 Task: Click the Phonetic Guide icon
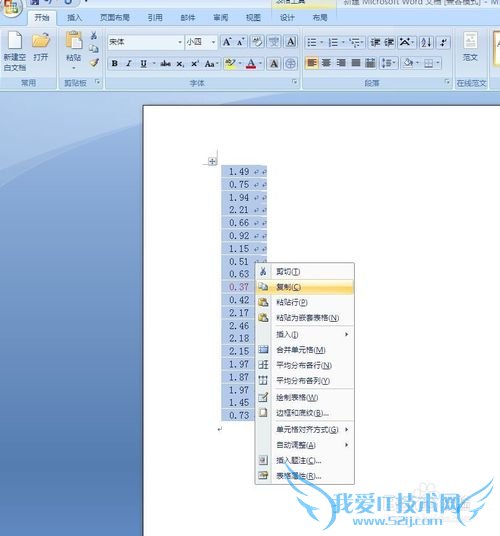point(274,42)
